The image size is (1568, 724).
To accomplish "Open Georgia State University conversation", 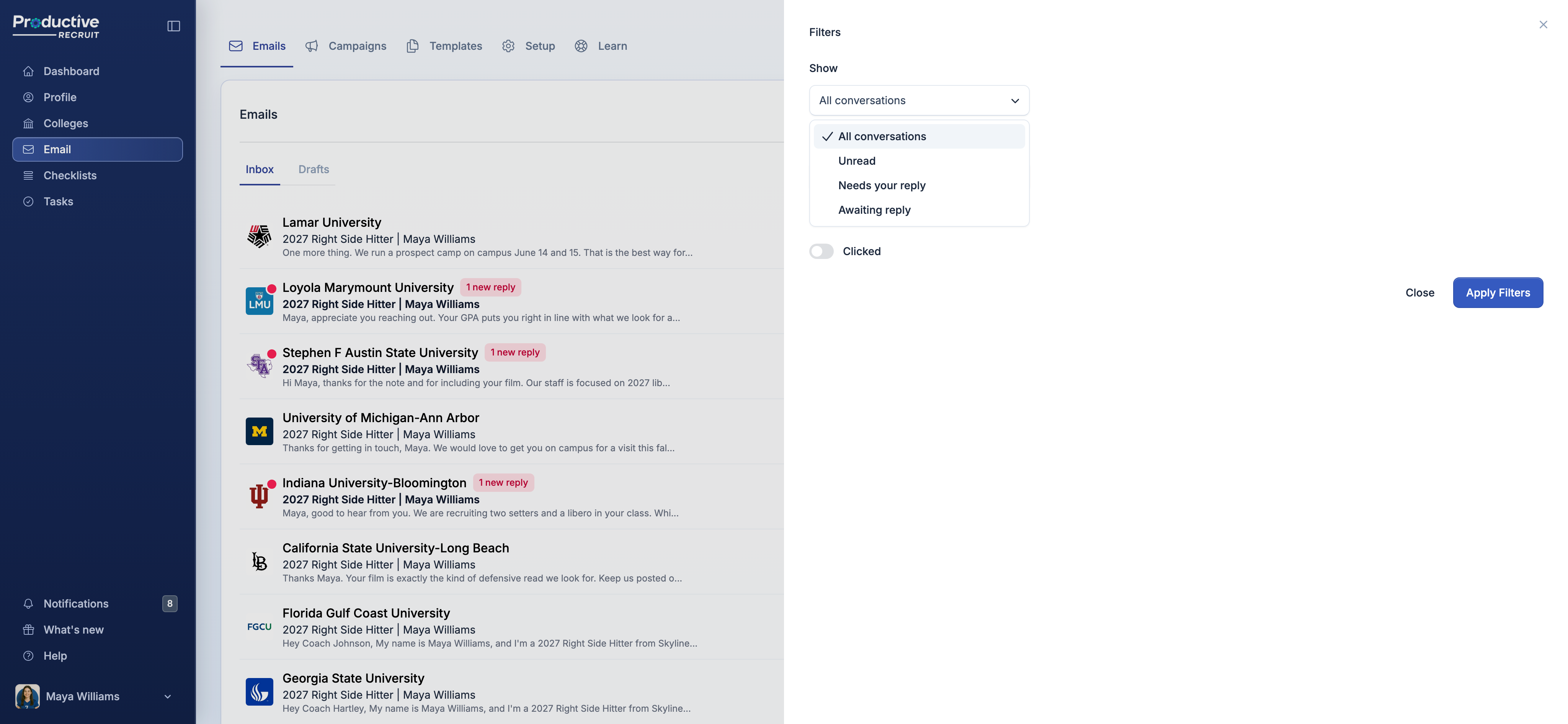I will tap(511, 692).
